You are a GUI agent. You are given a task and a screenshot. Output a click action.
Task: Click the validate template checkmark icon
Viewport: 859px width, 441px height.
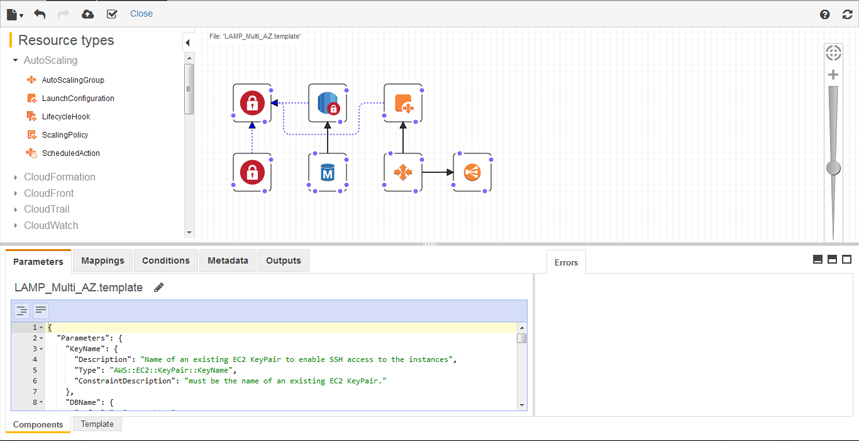[x=112, y=14]
